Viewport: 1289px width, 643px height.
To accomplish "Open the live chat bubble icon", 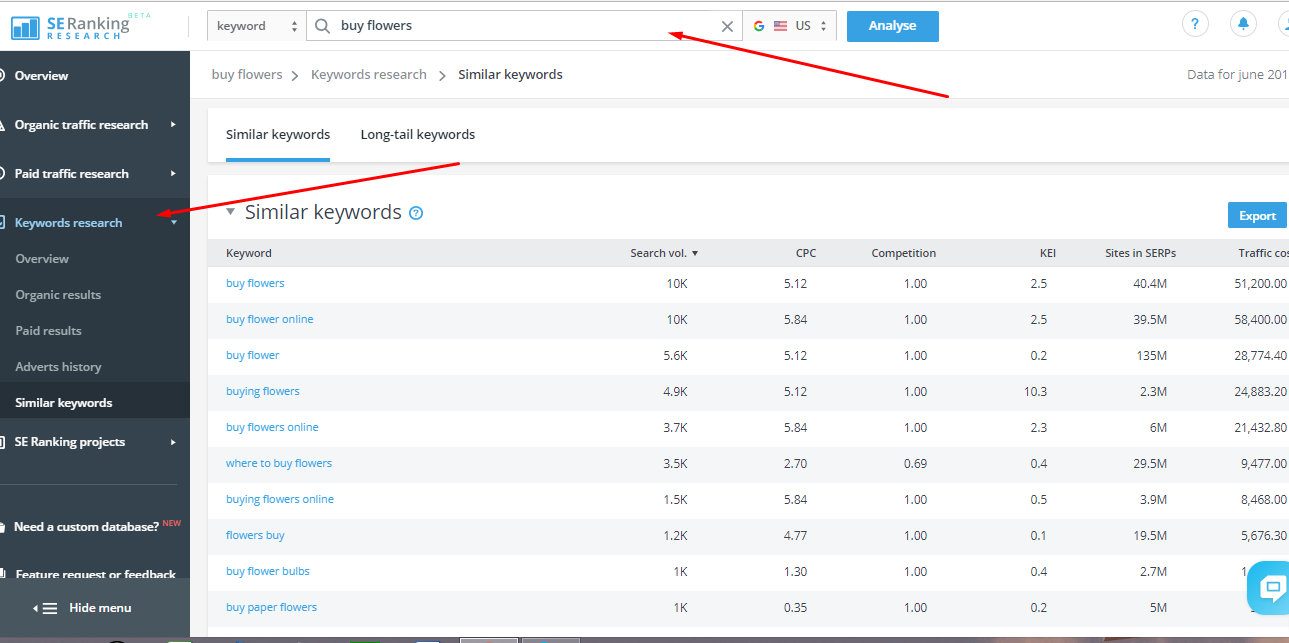I will pos(1271,588).
